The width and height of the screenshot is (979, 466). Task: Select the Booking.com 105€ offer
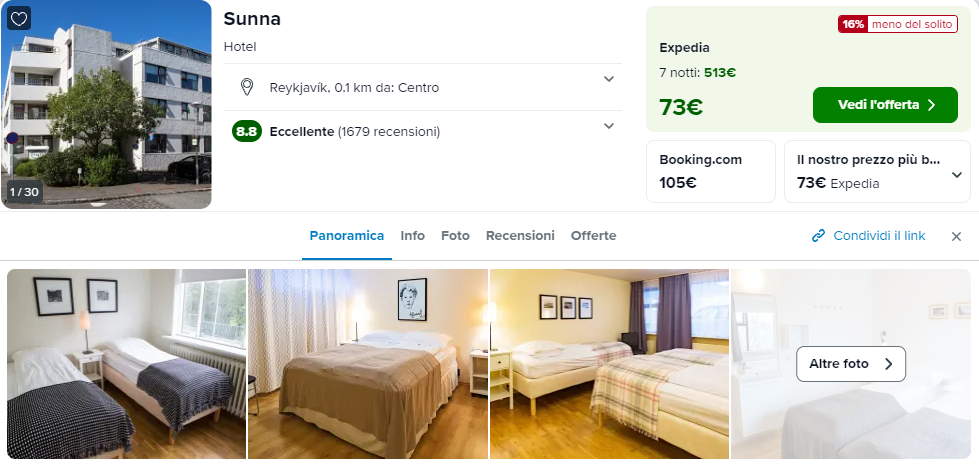point(711,172)
